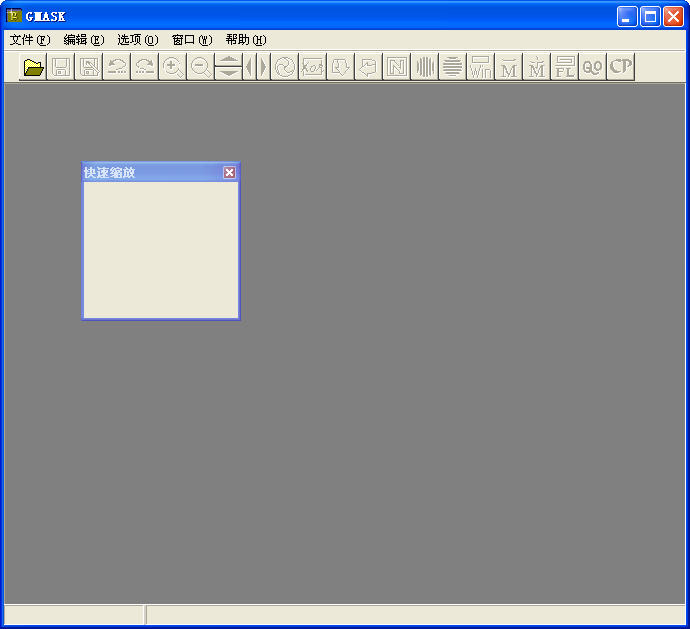Click the N negative mask icon
The height and width of the screenshot is (629, 690).
(x=397, y=67)
